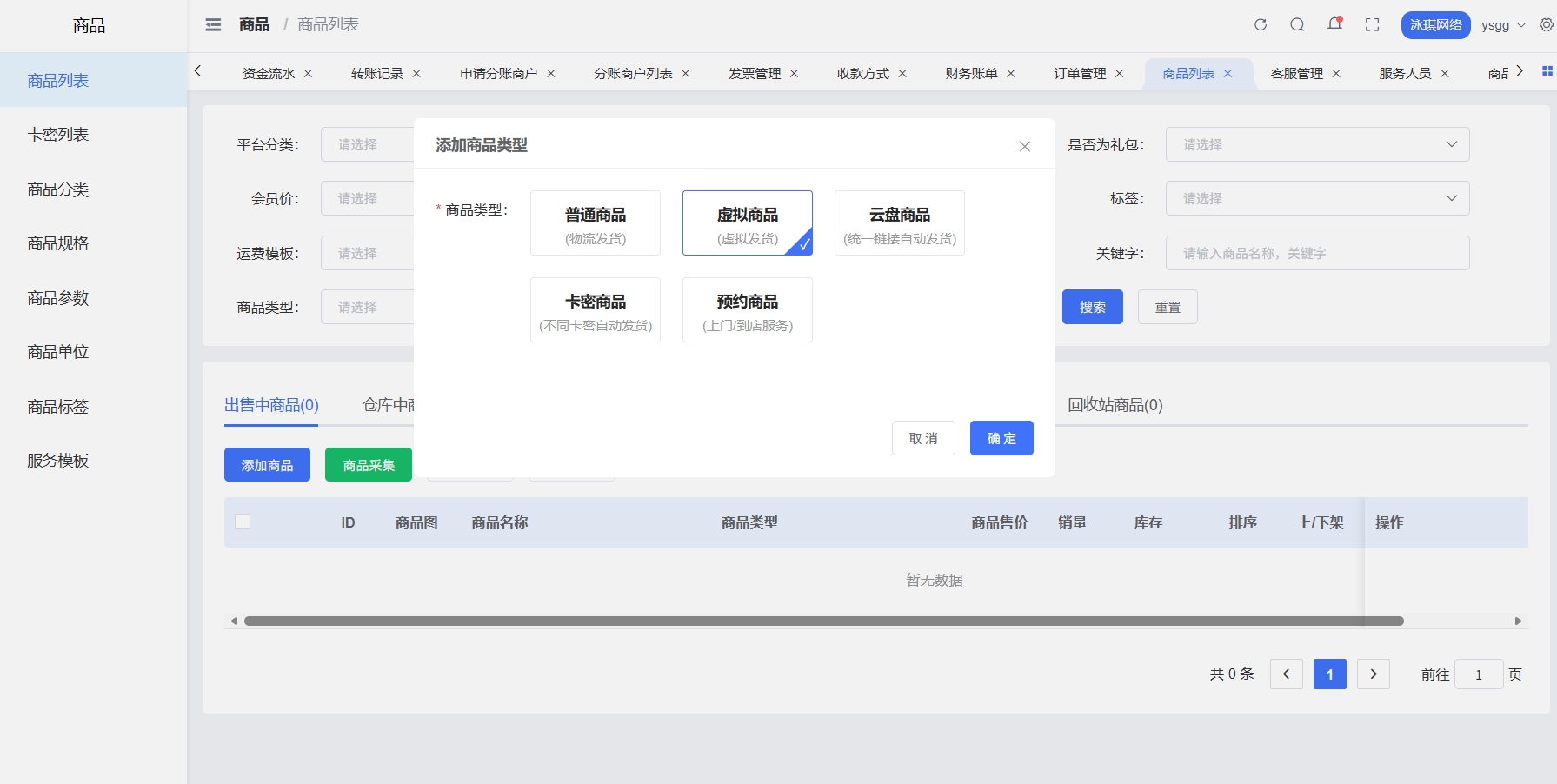Click the refresh icon in top bar
Screen dimensions: 1557x784
pos(1261,25)
